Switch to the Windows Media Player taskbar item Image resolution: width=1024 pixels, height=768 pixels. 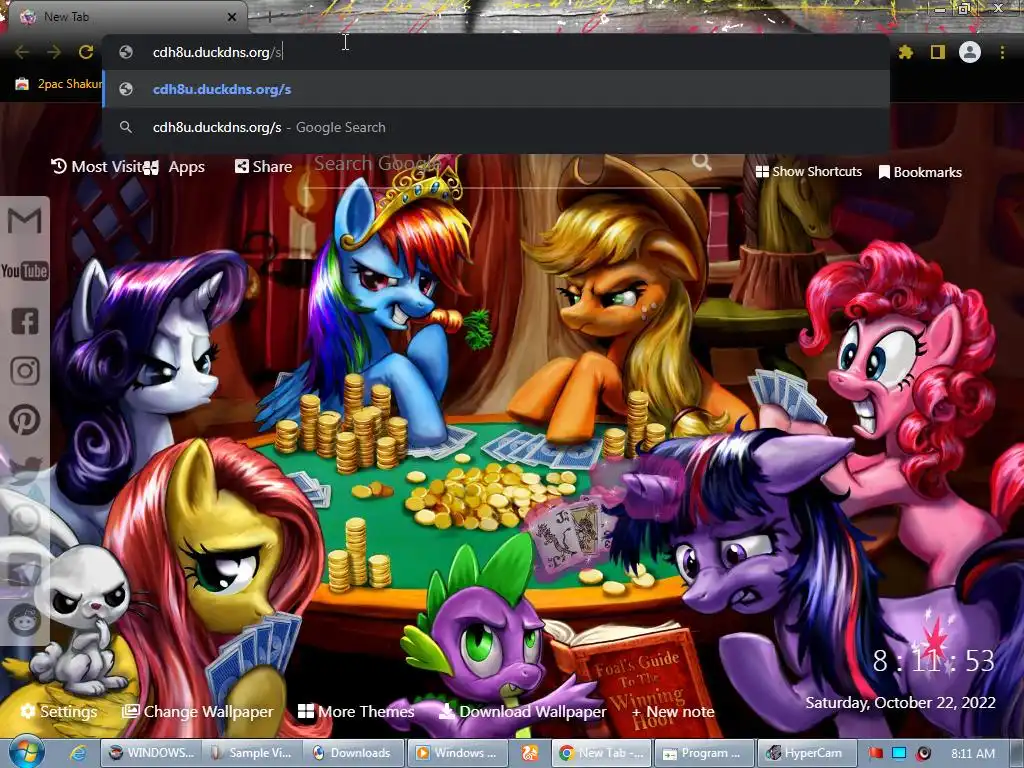click(457, 753)
